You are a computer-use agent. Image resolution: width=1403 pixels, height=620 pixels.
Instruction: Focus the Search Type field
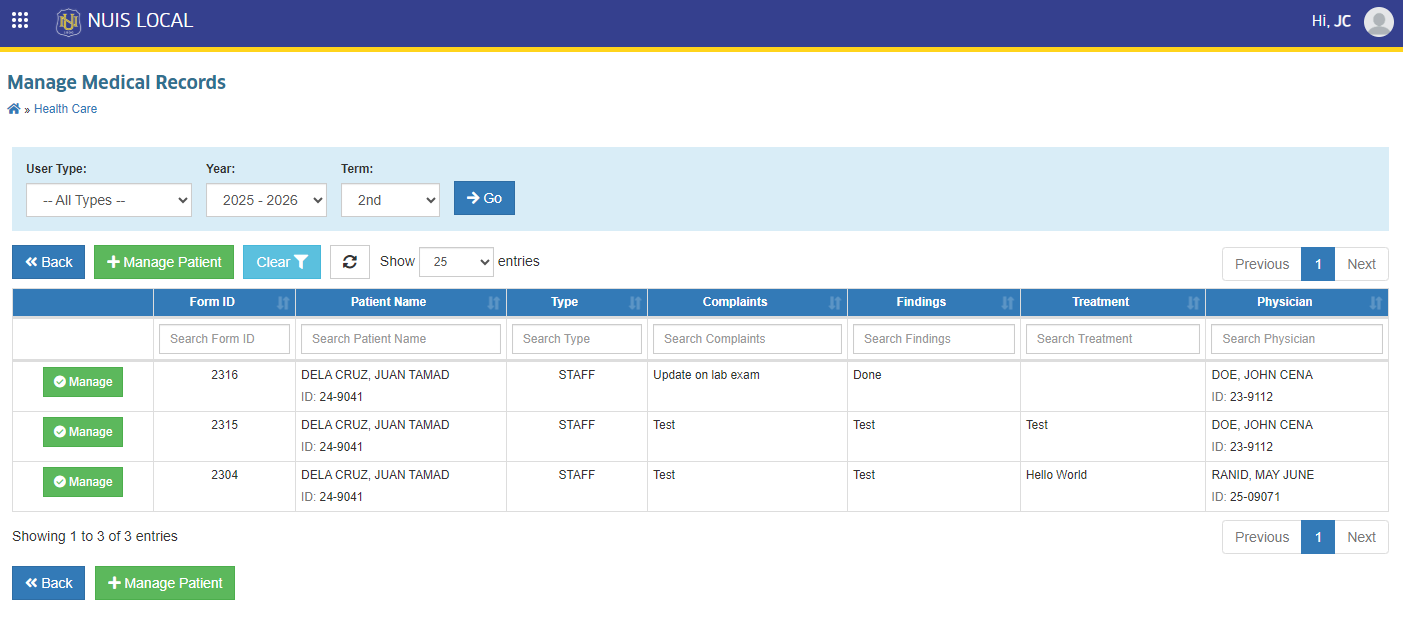point(577,339)
